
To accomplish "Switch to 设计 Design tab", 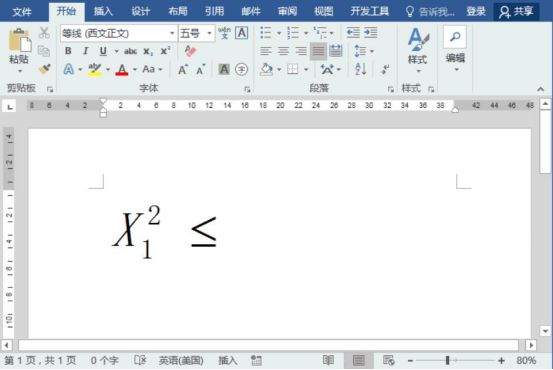I will (x=140, y=12).
